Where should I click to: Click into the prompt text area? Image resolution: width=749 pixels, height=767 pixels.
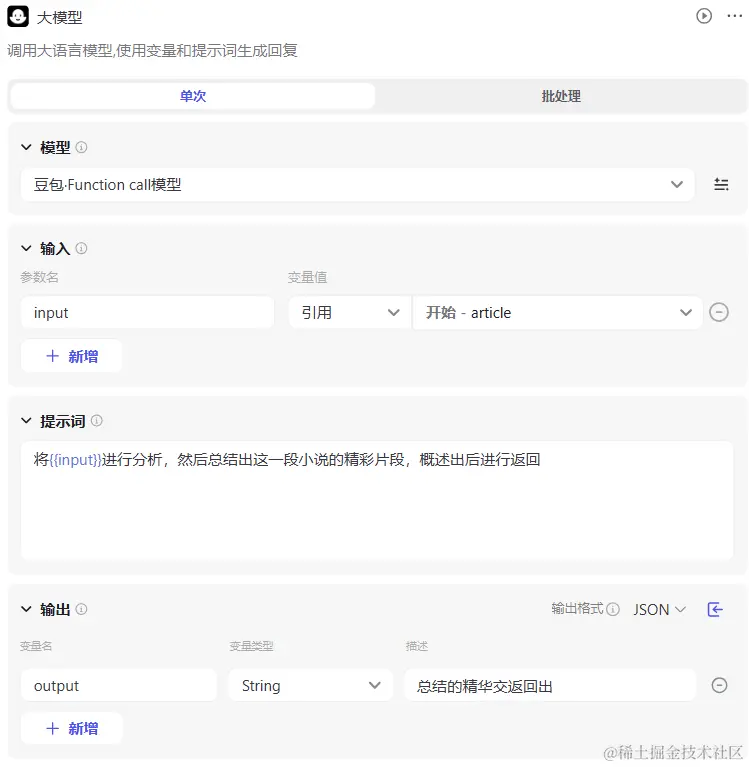[x=377, y=500]
